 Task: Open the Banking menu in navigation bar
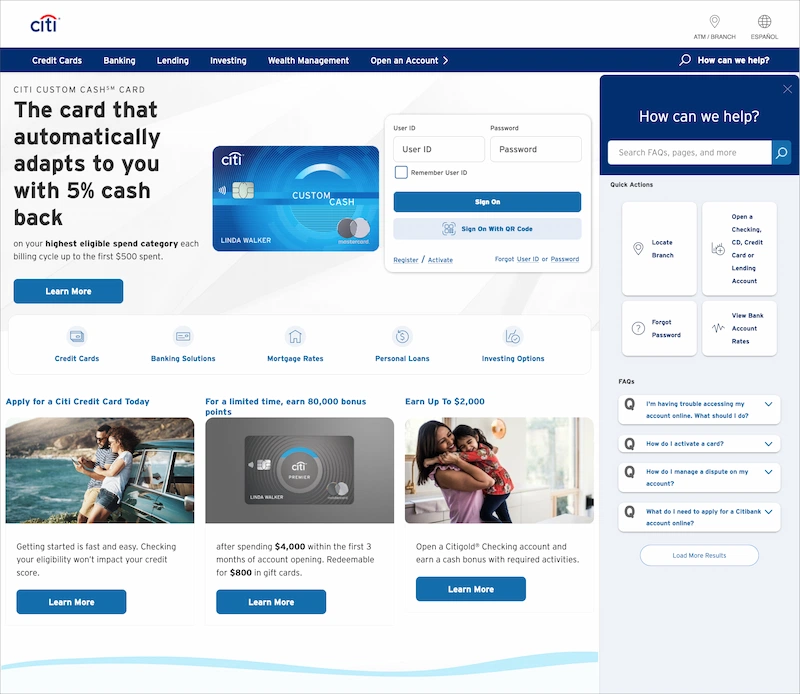pos(119,60)
